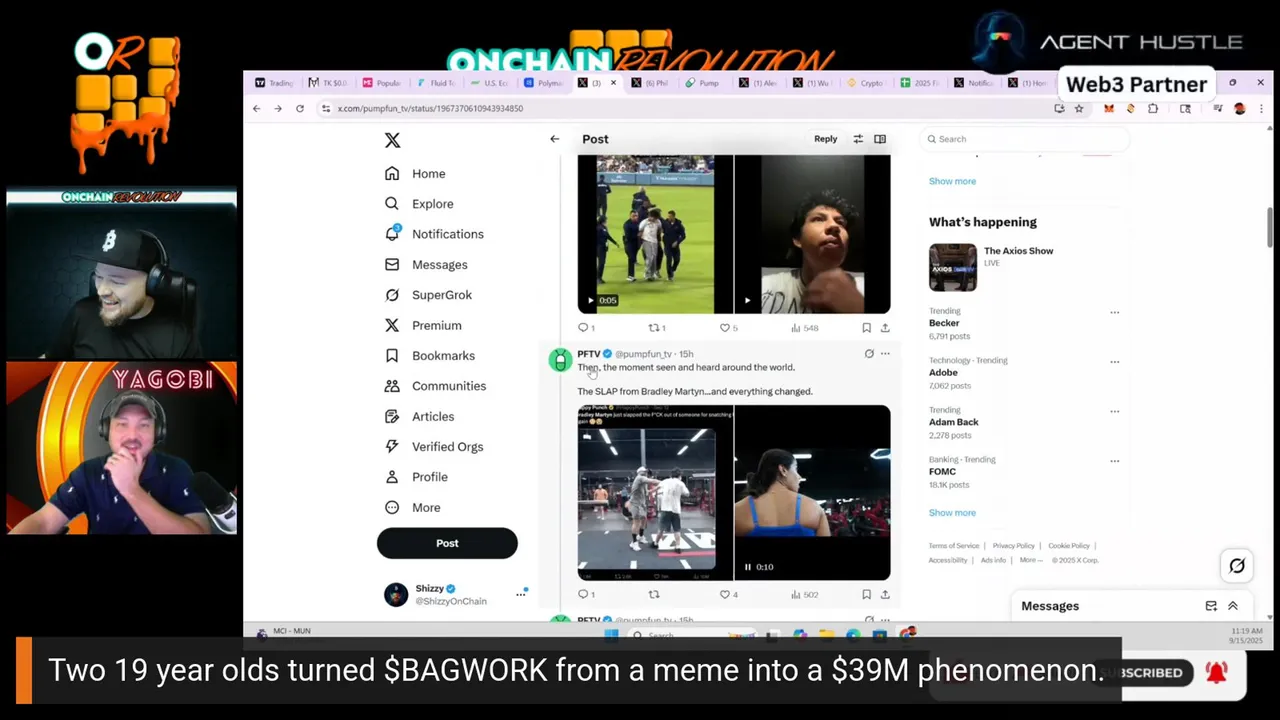
Task: Open Privacy Policy link
Action: pos(1013,546)
